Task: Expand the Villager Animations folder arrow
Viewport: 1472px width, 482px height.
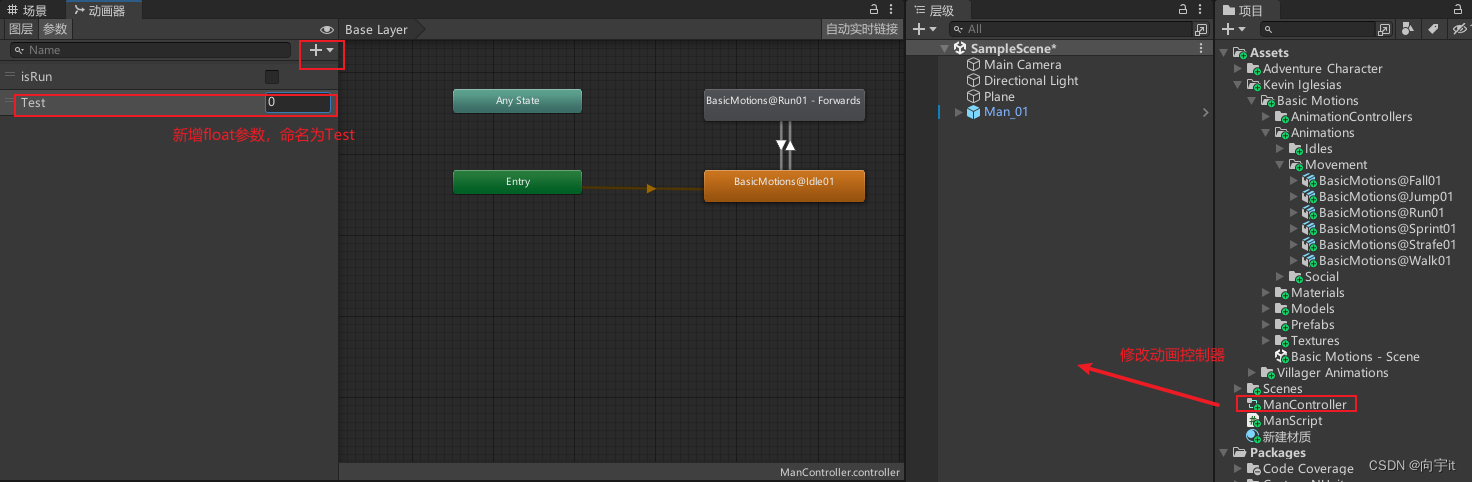Action: 1253,372
